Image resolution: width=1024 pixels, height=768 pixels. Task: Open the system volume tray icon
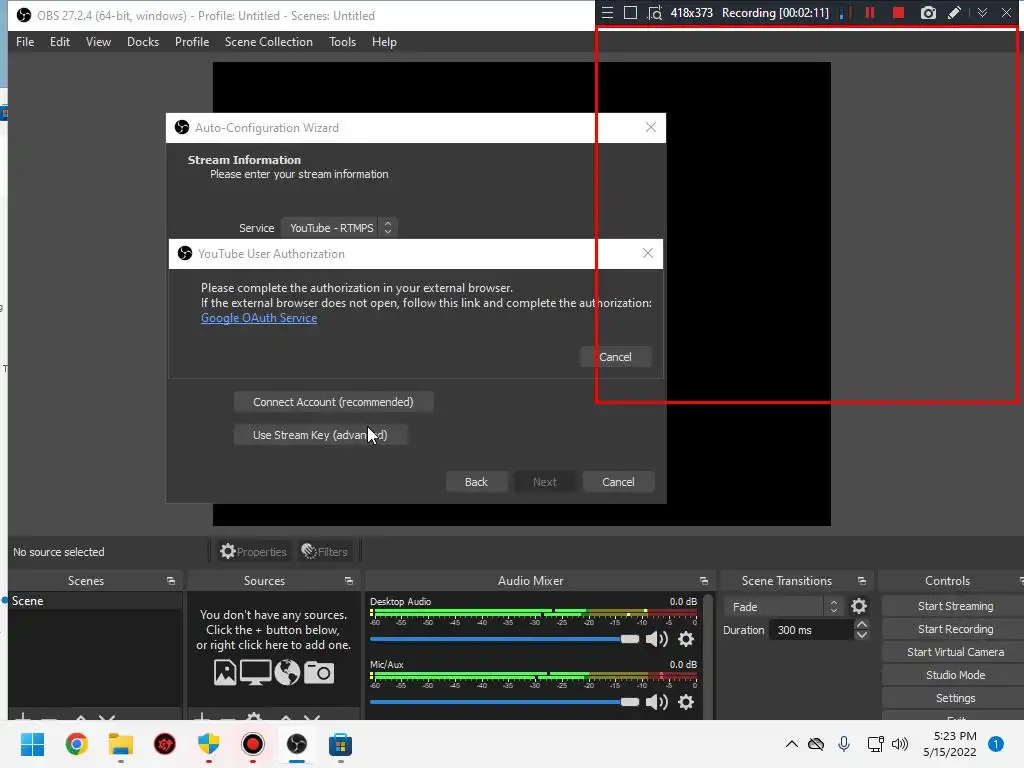(900, 744)
